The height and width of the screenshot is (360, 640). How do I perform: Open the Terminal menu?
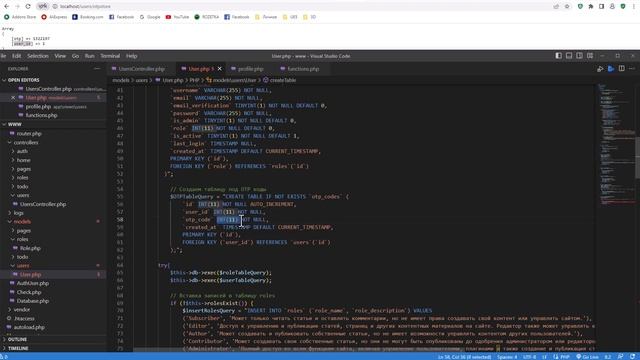point(110,56)
